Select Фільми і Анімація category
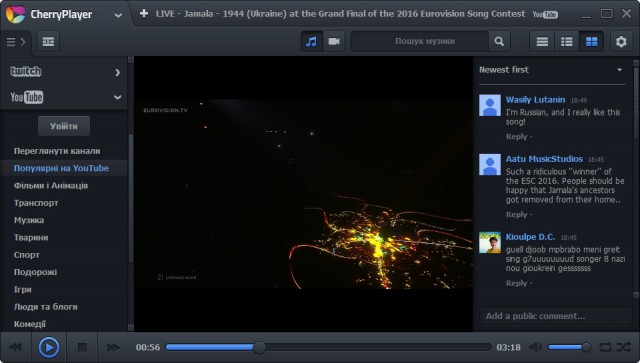640x363 pixels. [x=51, y=185]
